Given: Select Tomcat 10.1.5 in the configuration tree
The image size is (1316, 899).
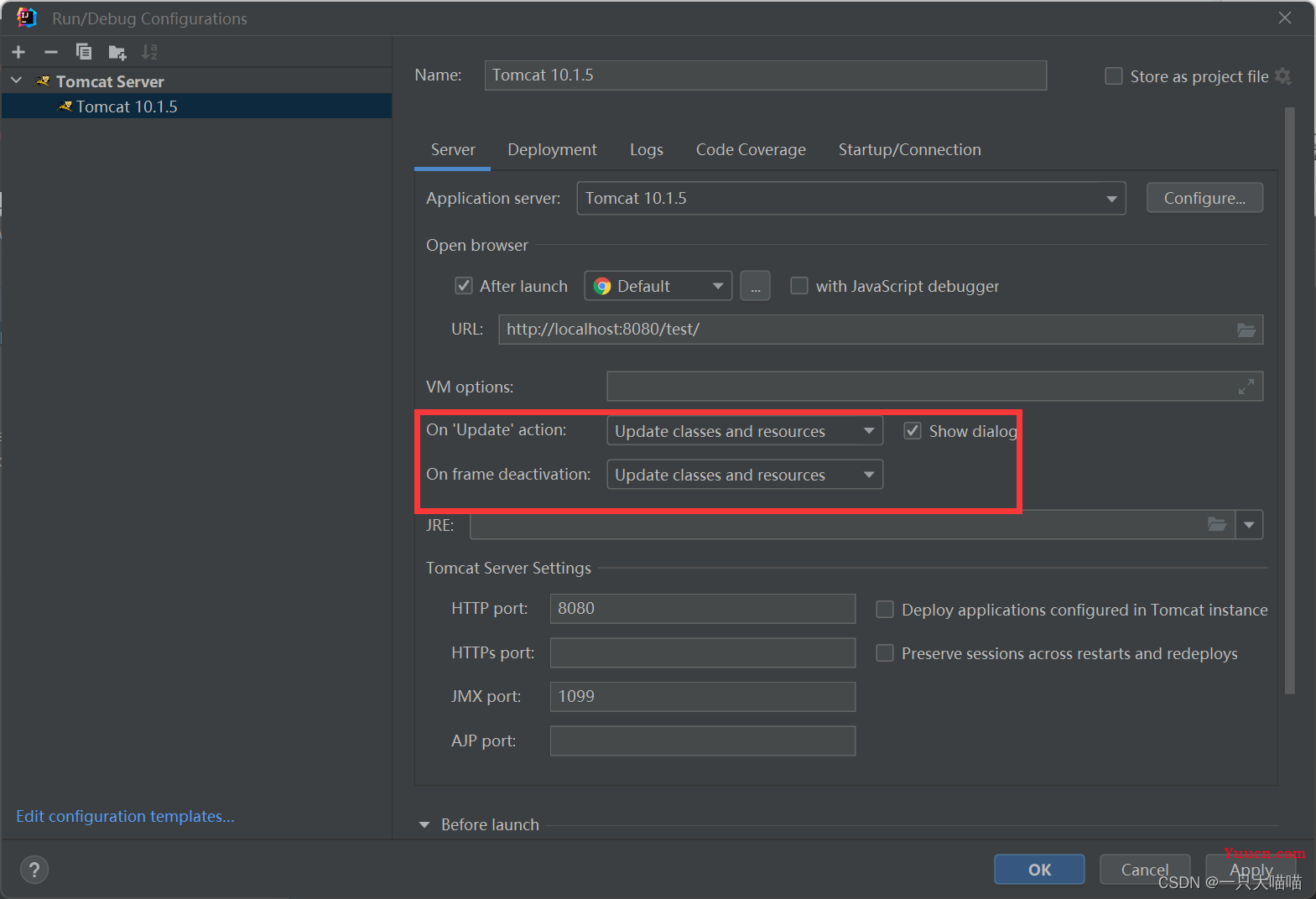Looking at the screenshot, I should coord(196,107).
